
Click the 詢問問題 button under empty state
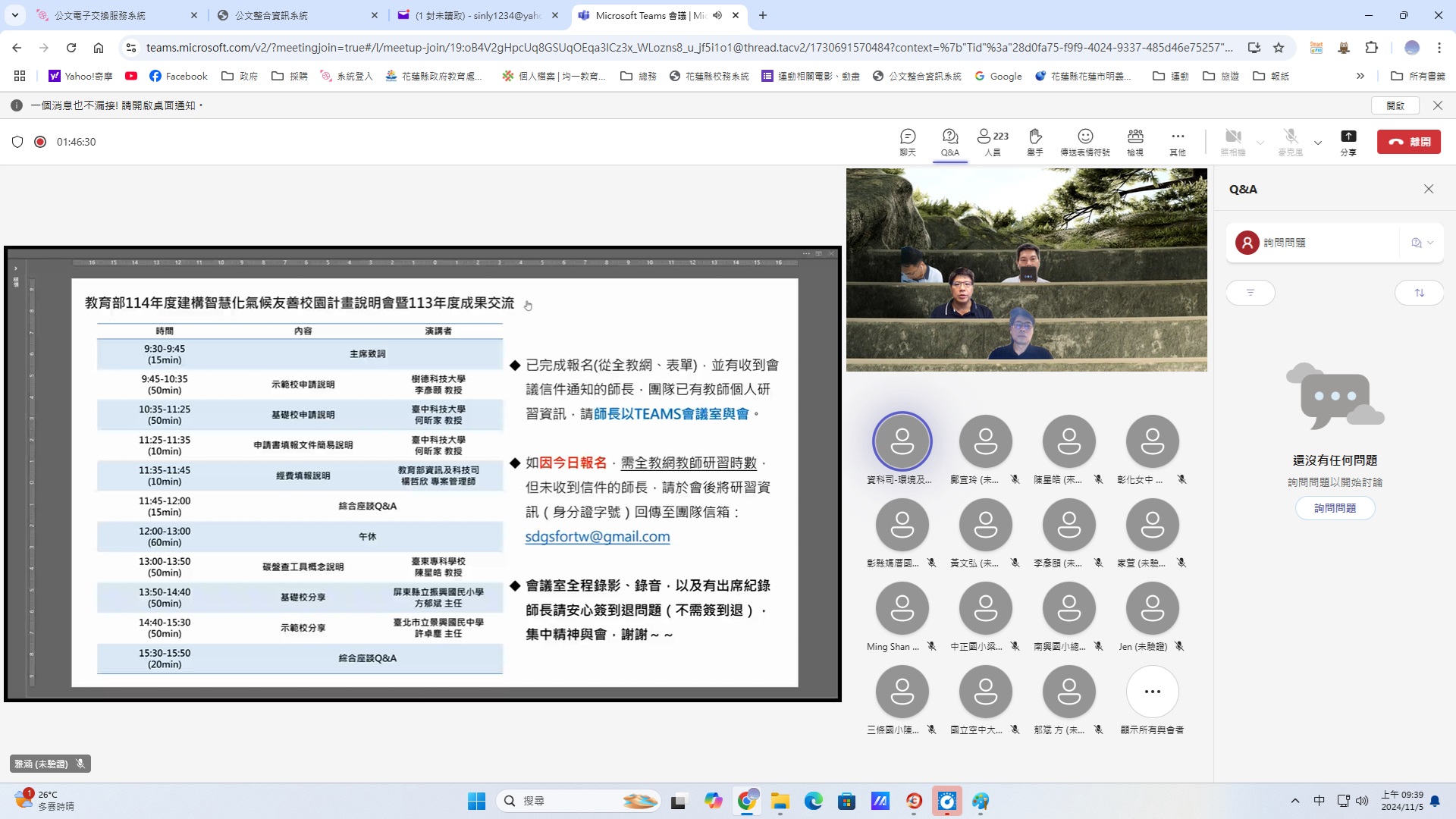pos(1335,508)
